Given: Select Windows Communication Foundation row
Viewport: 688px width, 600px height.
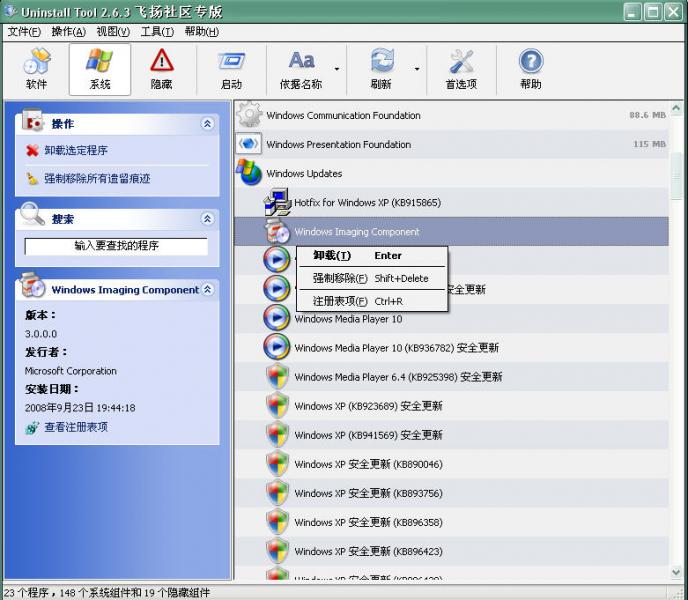Looking at the screenshot, I should pos(452,115).
